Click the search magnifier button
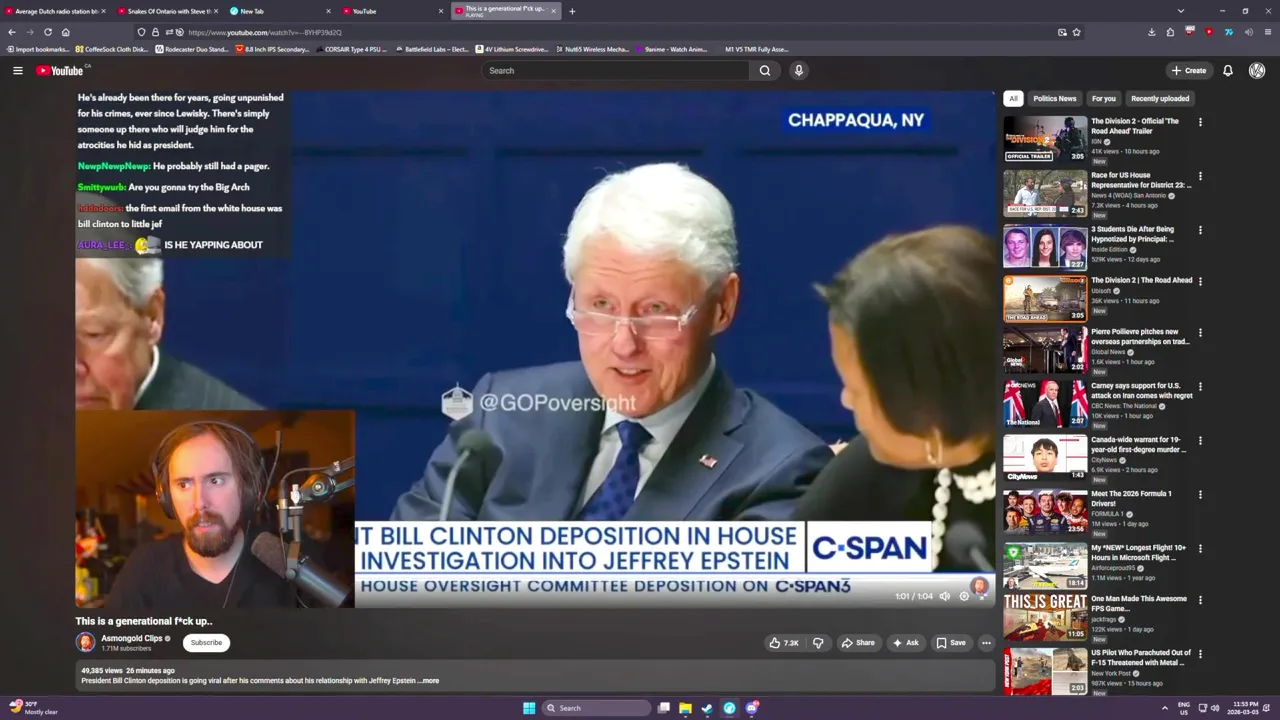 click(765, 70)
